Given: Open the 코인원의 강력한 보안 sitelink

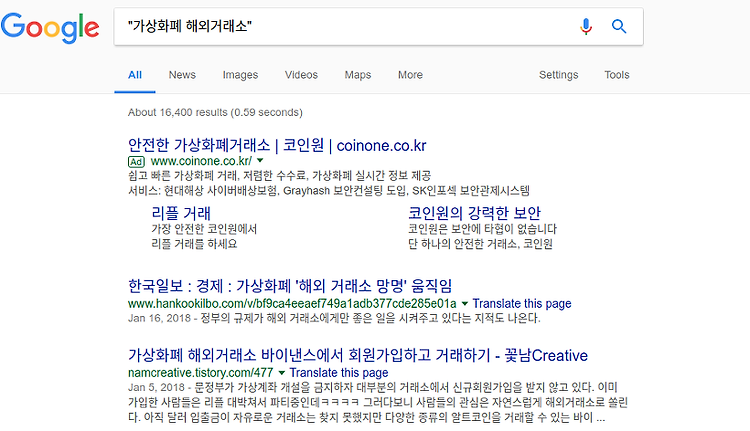Looking at the screenshot, I should click(474, 213).
